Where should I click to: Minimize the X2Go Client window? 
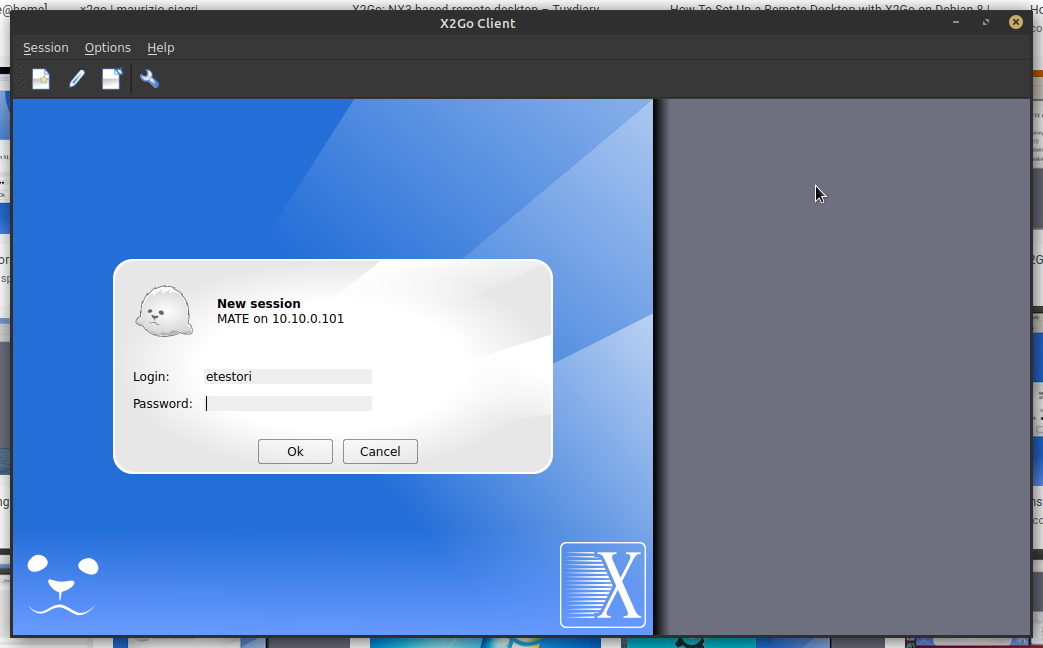tap(956, 22)
